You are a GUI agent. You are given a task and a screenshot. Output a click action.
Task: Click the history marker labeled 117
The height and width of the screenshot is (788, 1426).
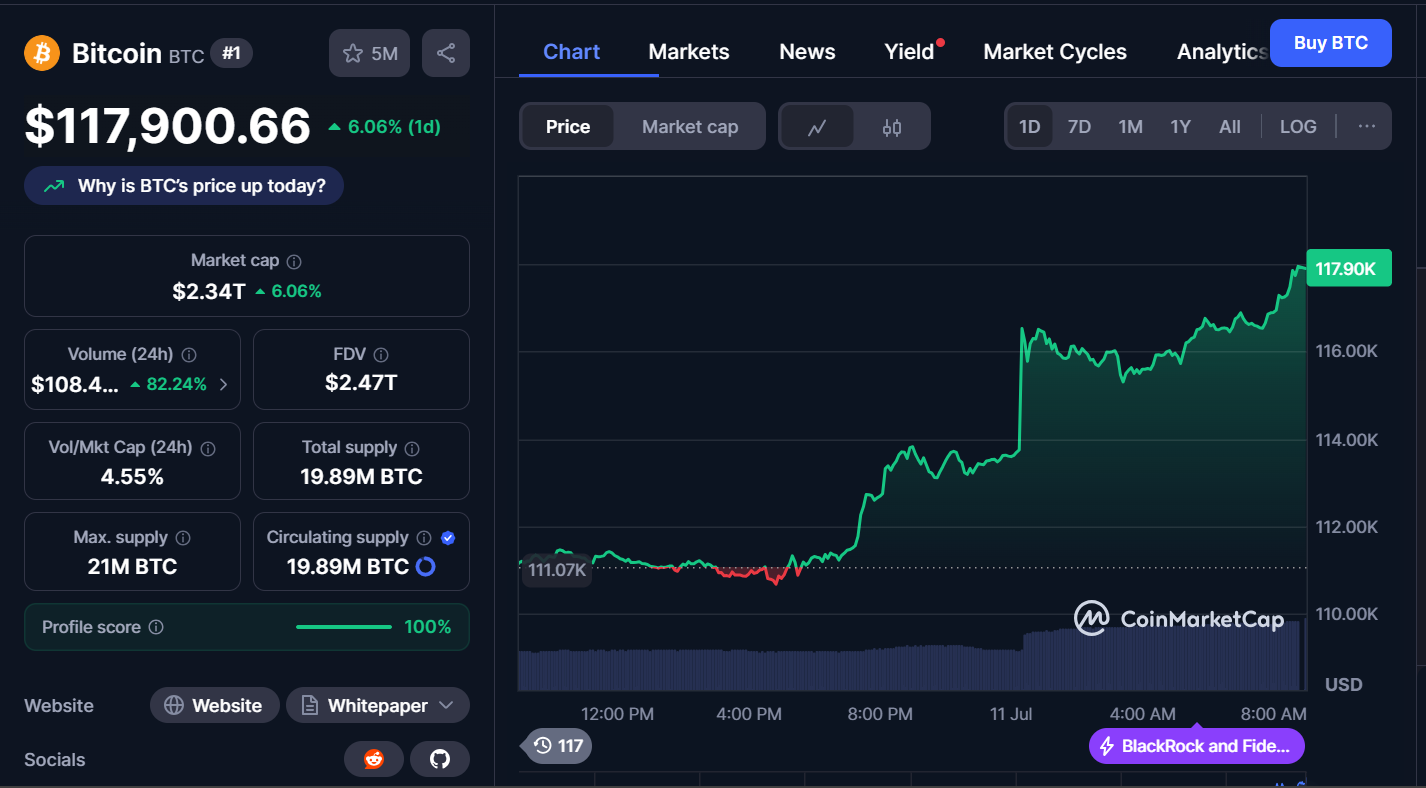pos(558,746)
